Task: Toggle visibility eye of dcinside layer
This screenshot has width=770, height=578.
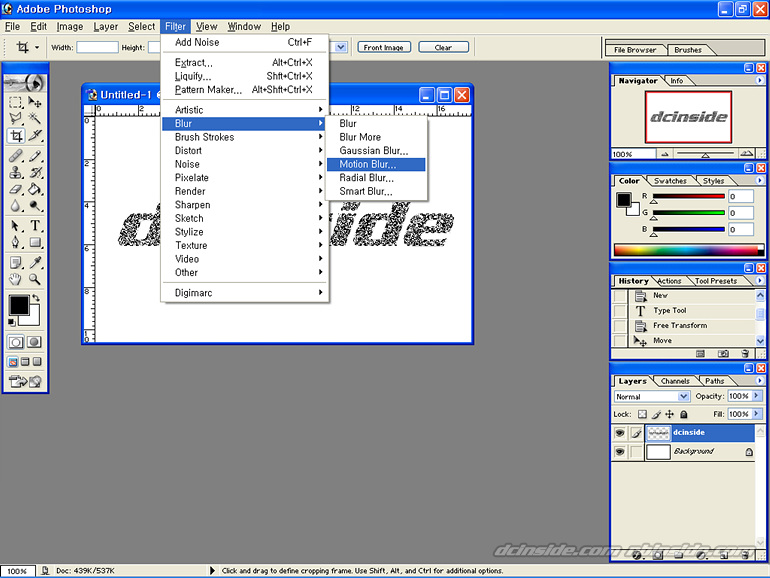Action: [620, 433]
